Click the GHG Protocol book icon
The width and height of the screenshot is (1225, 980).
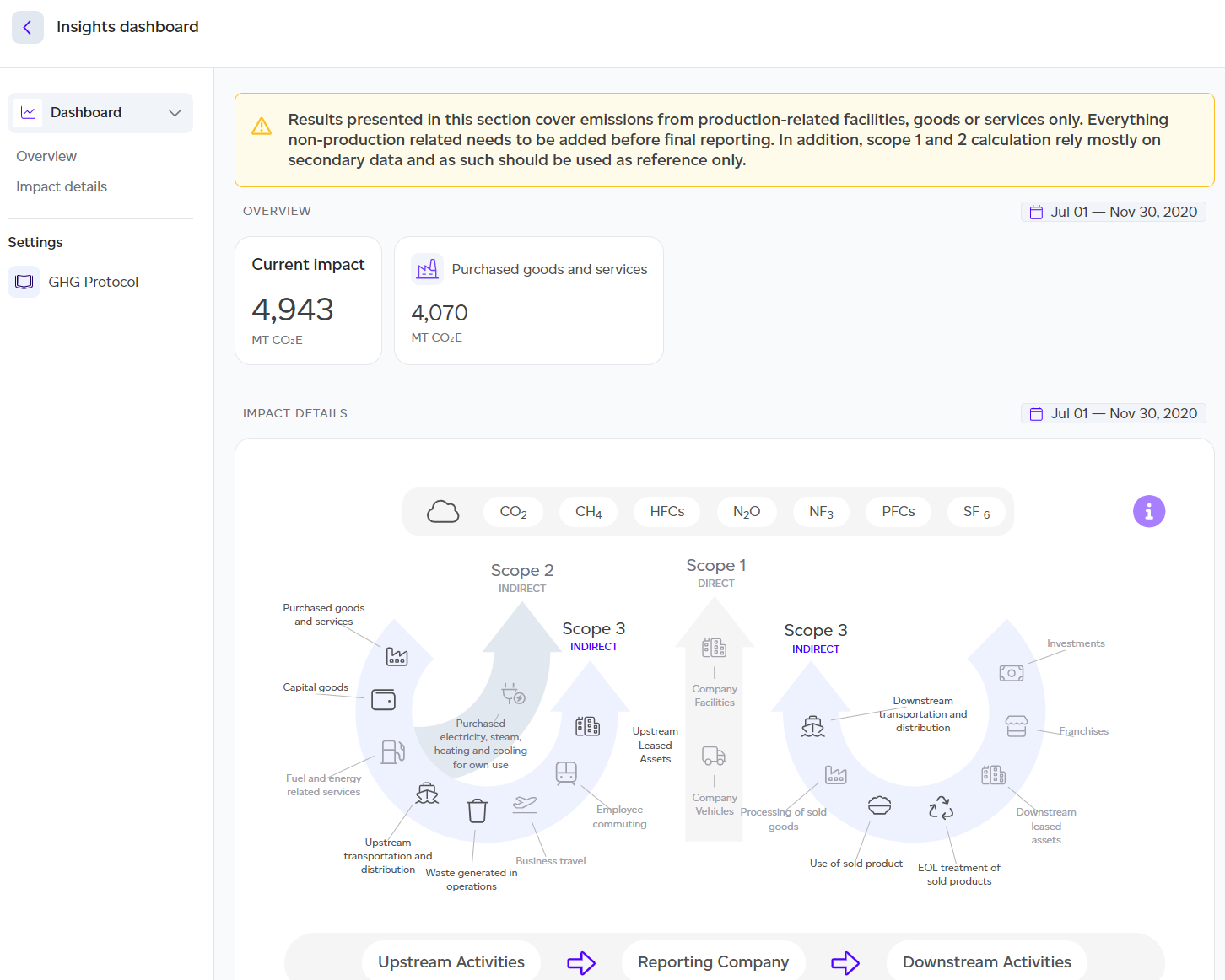(x=24, y=282)
